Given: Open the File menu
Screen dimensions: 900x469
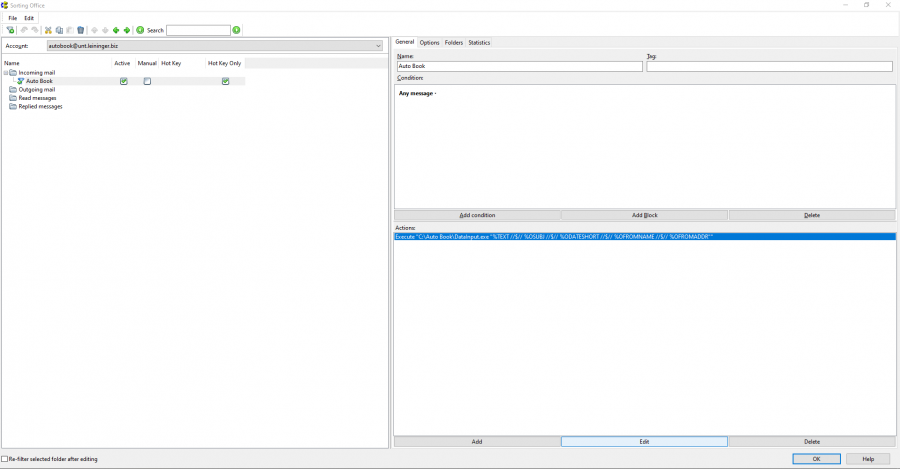Looking at the screenshot, I should pos(13,18).
